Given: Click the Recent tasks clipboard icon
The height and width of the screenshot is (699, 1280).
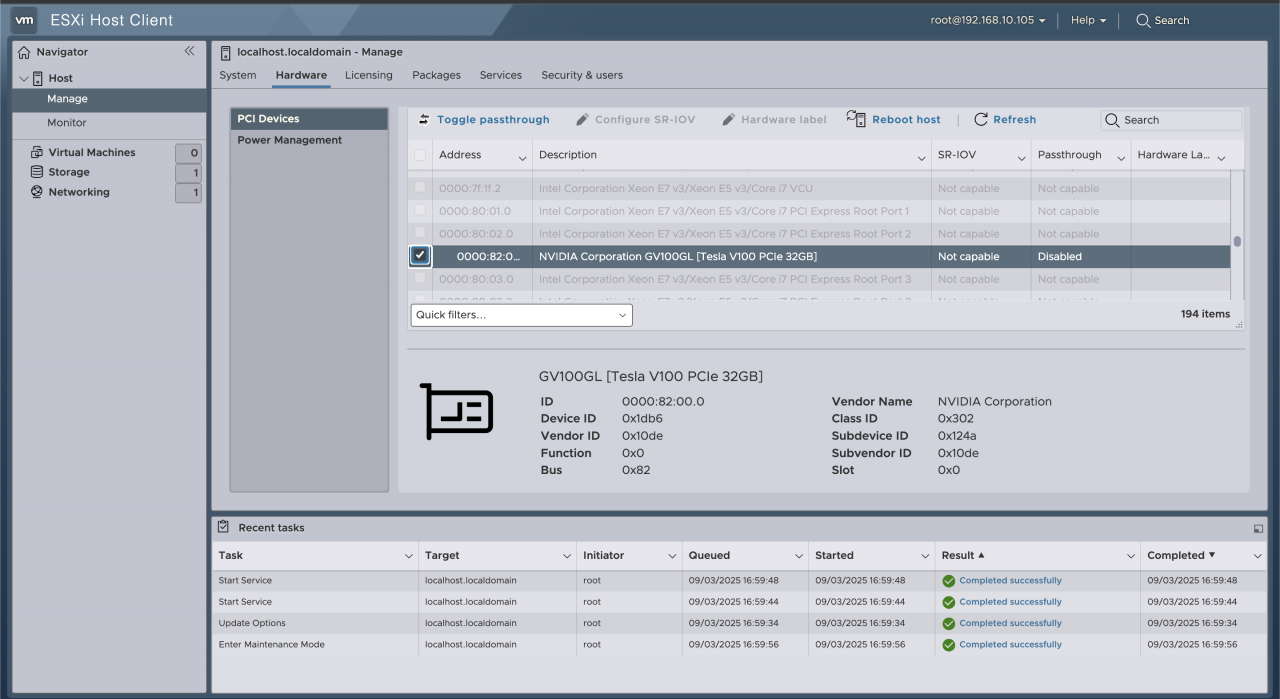Looking at the screenshot, I should [x=223, y=527].
